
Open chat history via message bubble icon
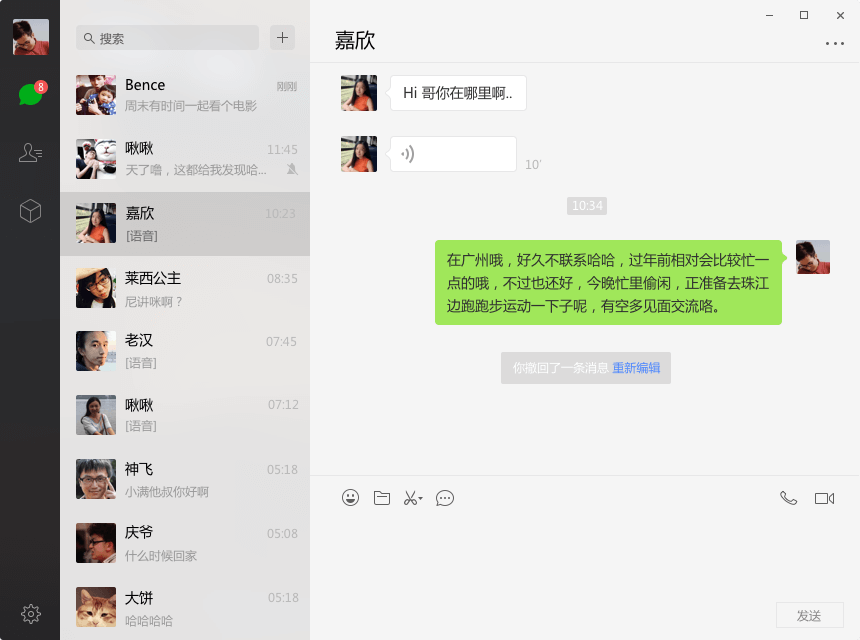(445, 497)
